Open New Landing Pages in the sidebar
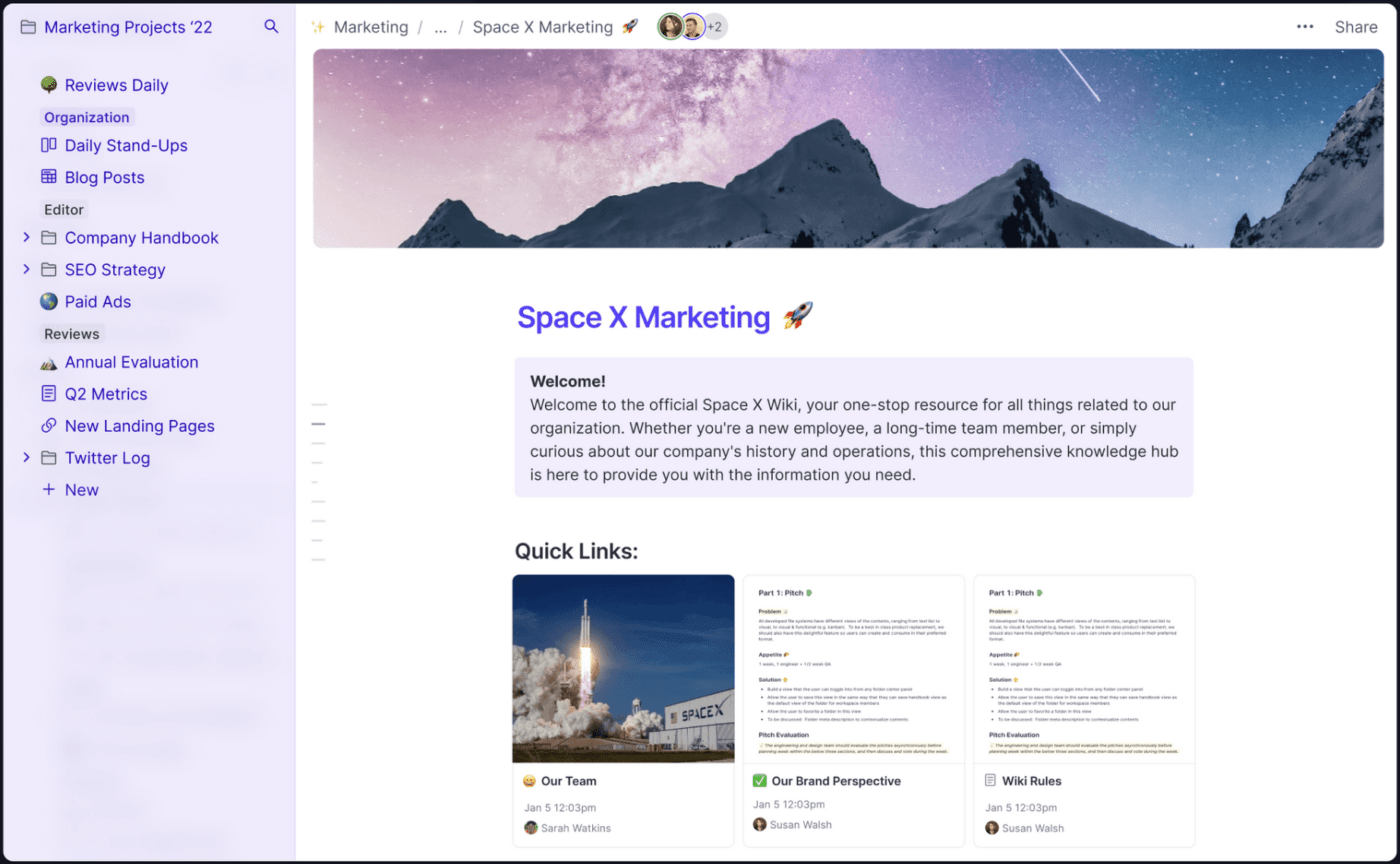The width and height of the screenshot is (1400, 864). tap(140, 426)
